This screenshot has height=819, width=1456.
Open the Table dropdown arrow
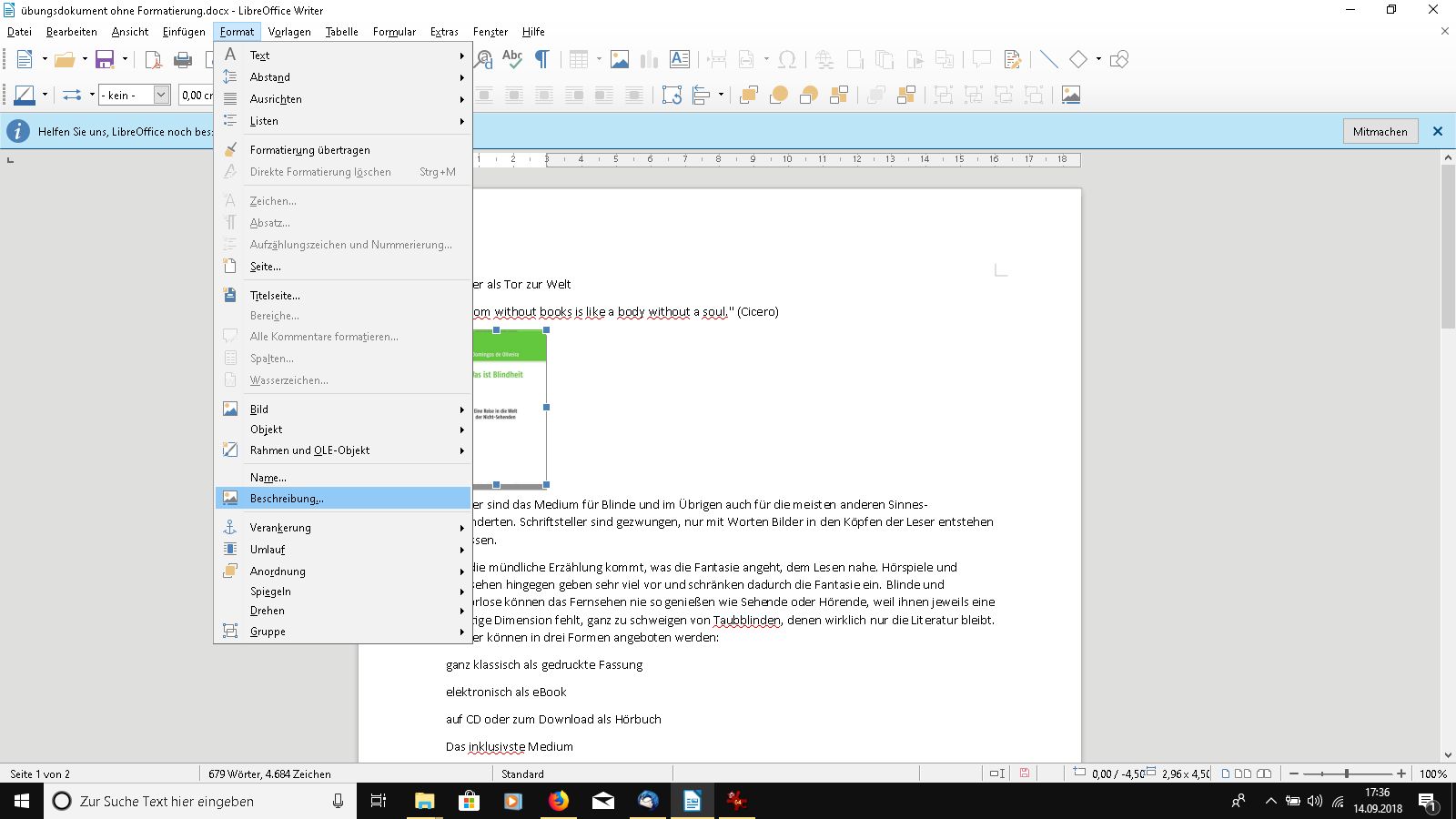point(599,60)
